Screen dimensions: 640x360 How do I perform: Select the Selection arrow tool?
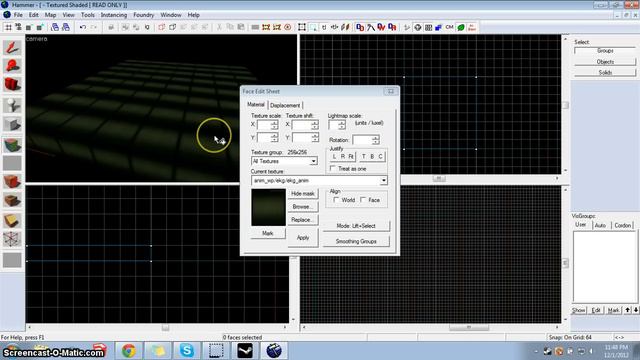click(x=12, y=47)
